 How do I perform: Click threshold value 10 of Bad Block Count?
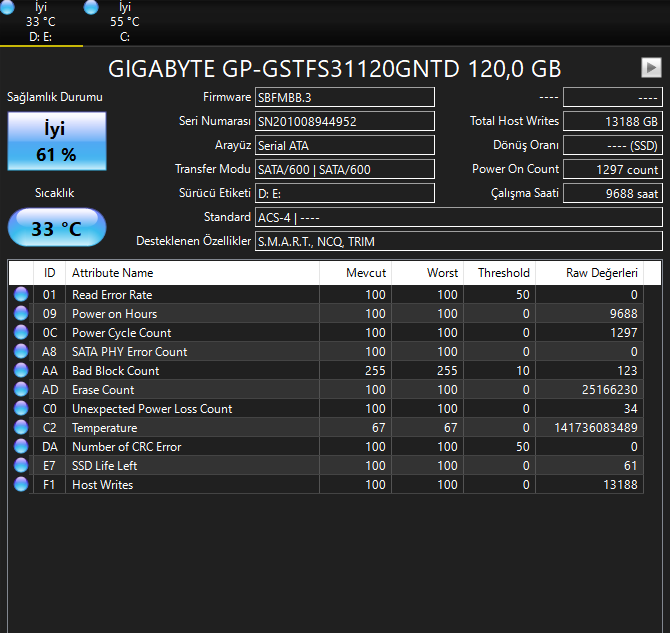click(523, 371)
